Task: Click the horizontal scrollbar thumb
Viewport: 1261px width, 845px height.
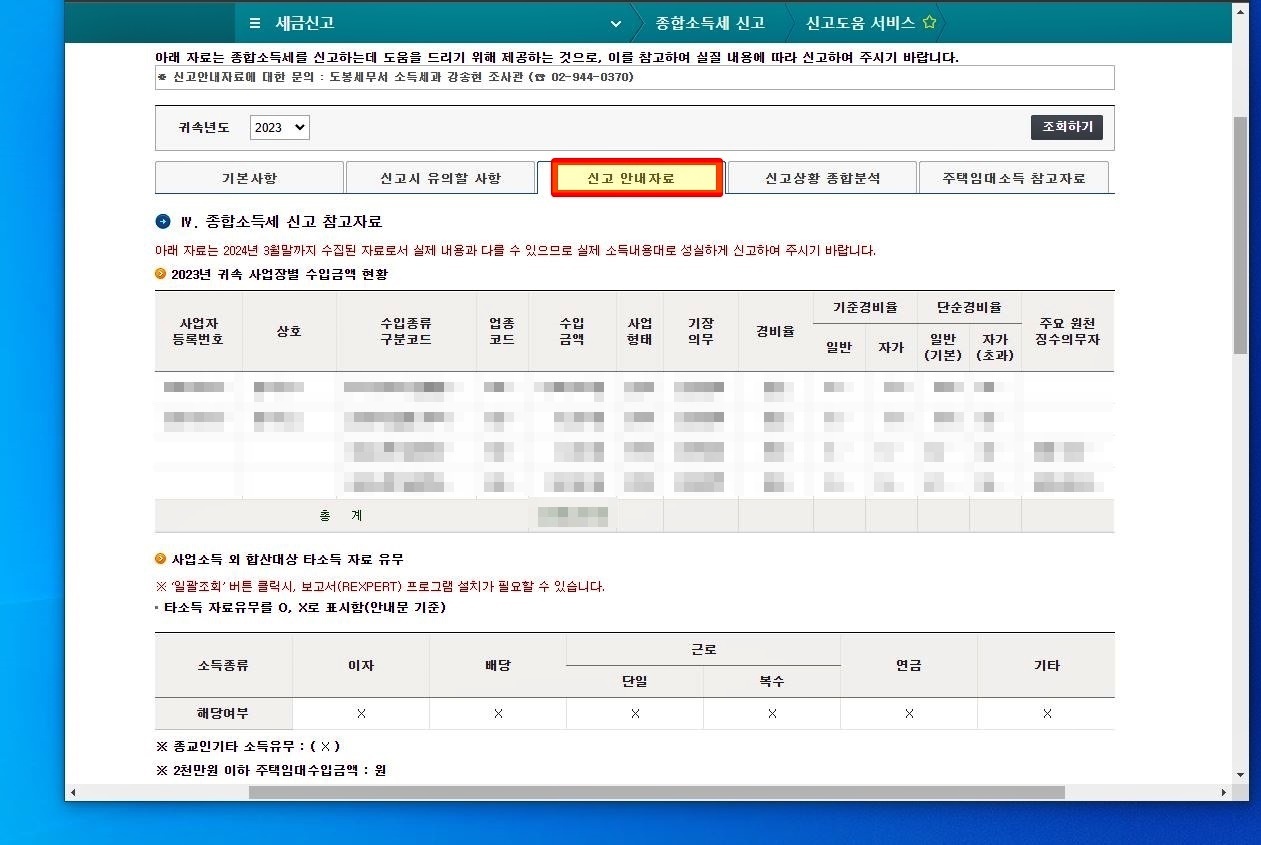Action: pyautogui.click(x=657, y=792)
